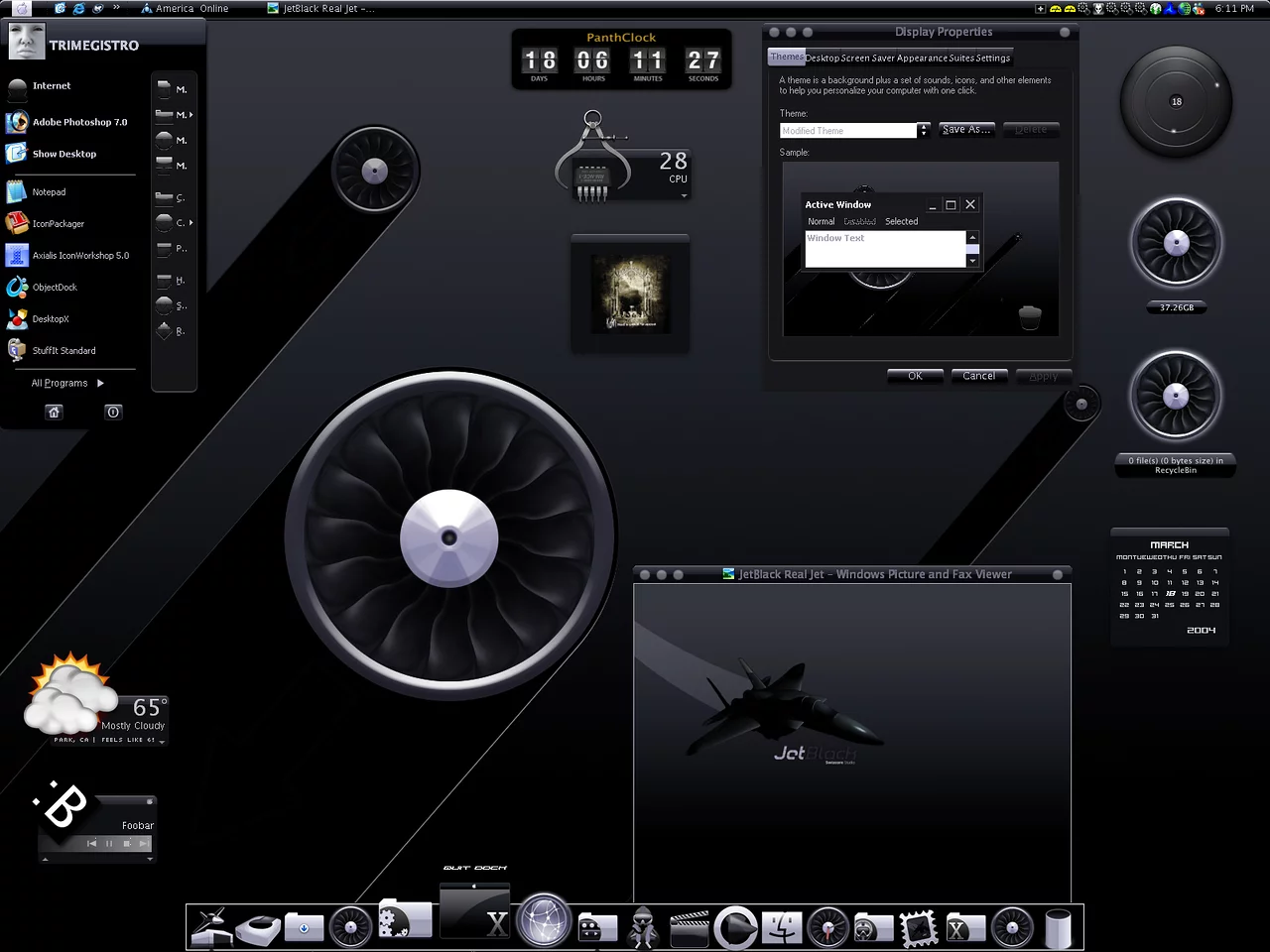1270x952 pixels.
Task: Click the film clapperboard icon in dock
Action: pyautogui.click(x=690, y=928)
